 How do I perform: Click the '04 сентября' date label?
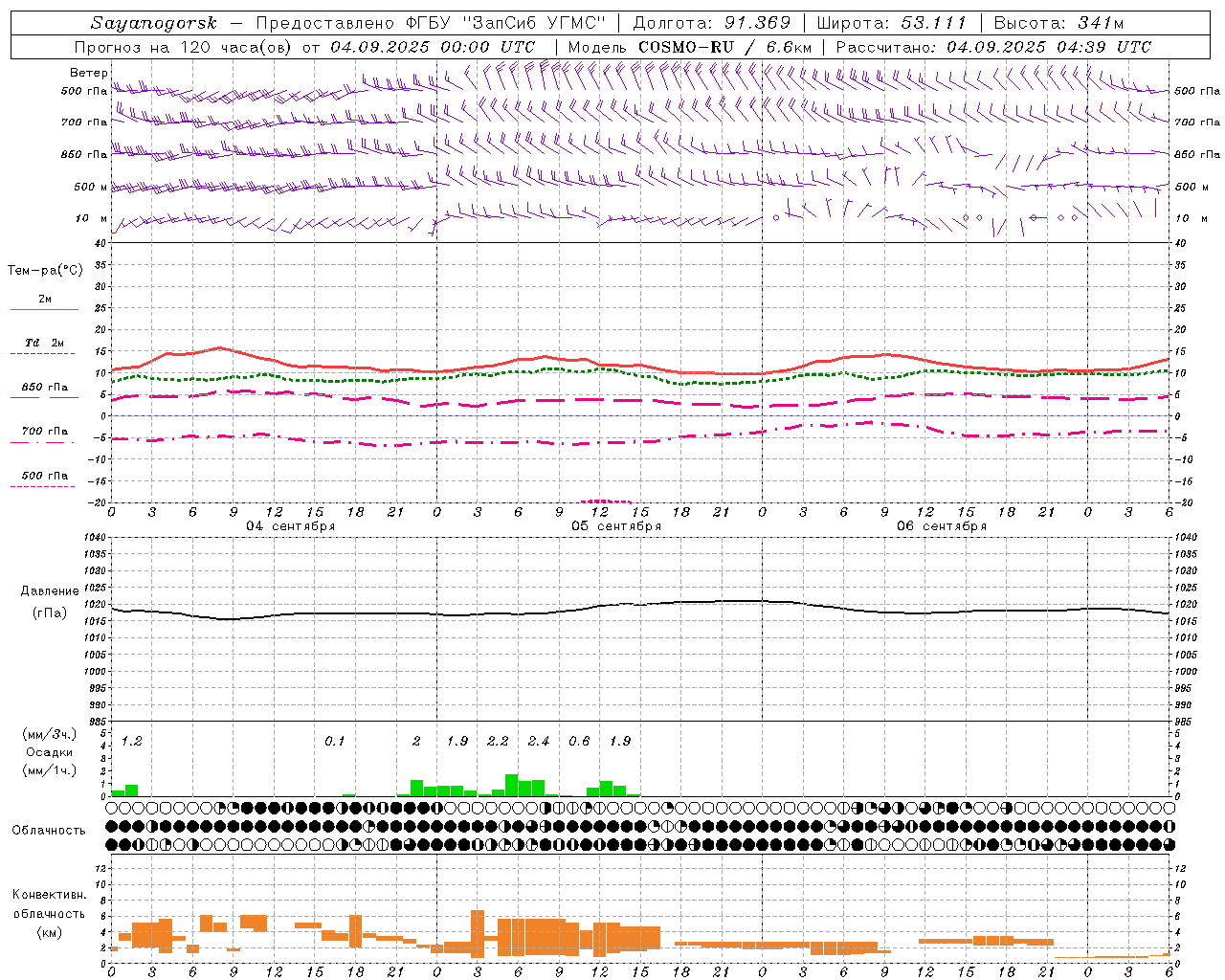(291, 526)
